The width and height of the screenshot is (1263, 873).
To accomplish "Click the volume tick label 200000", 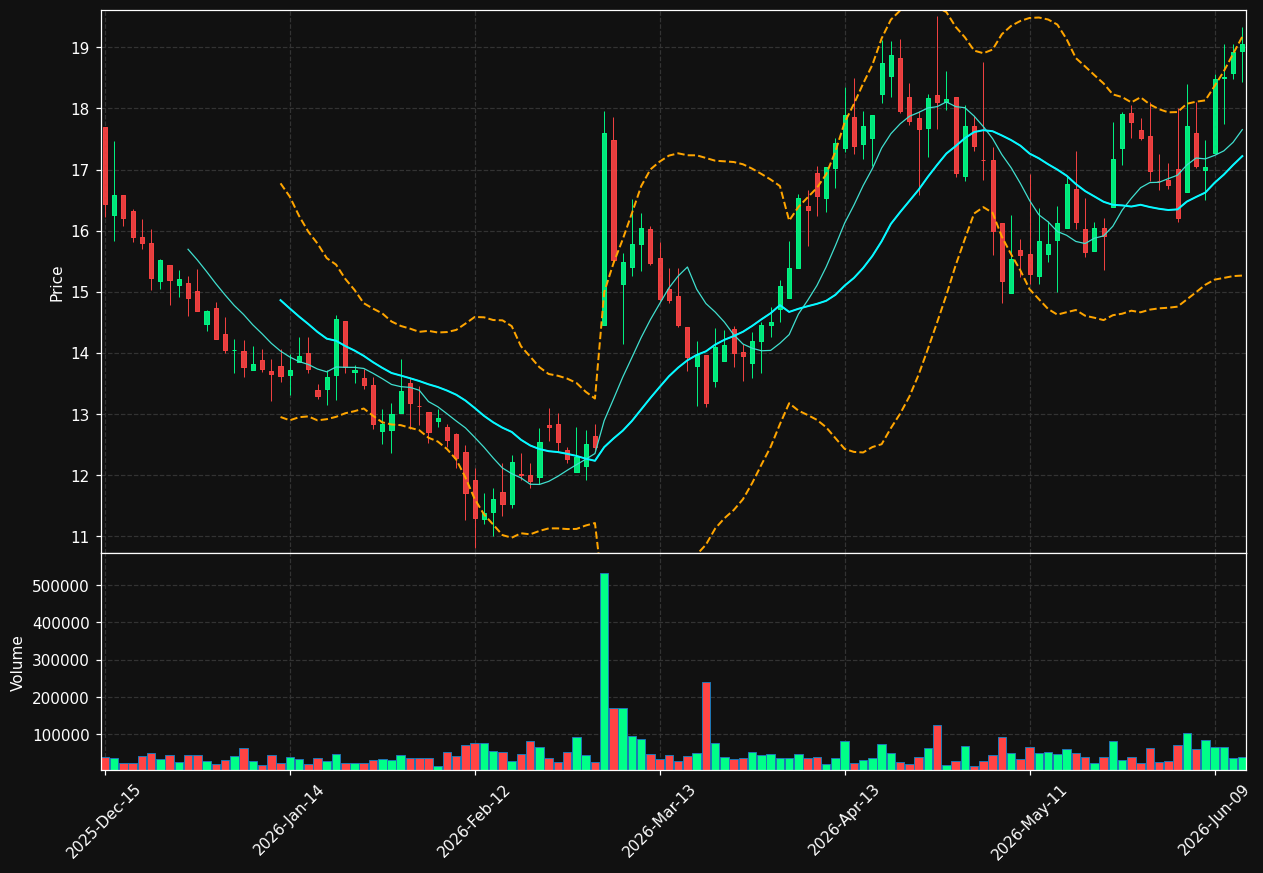I will 61,698.
